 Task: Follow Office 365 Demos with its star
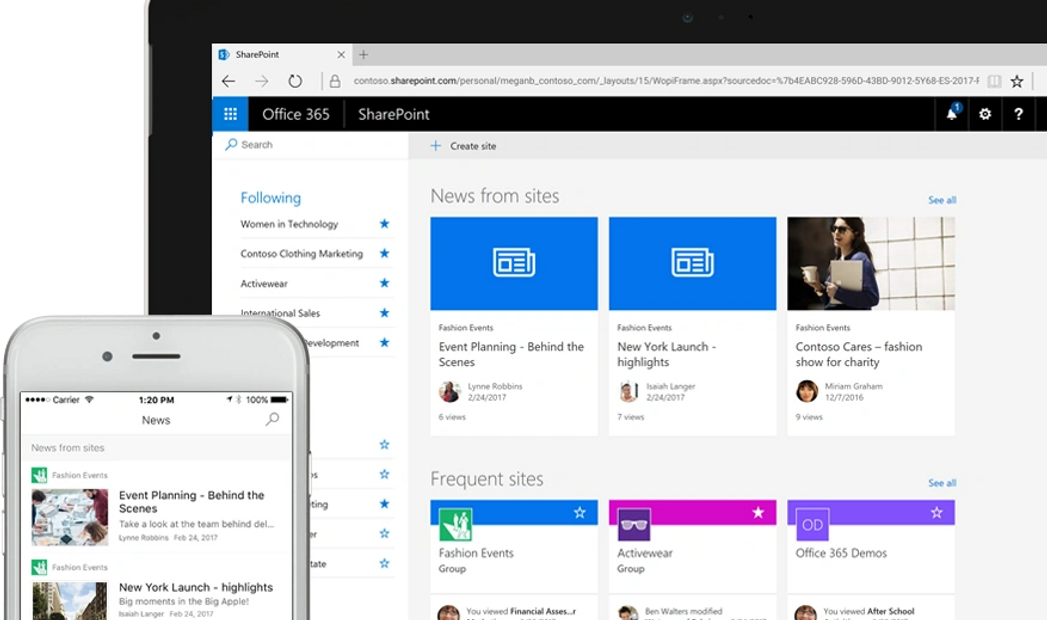click(x=937, y=513)
